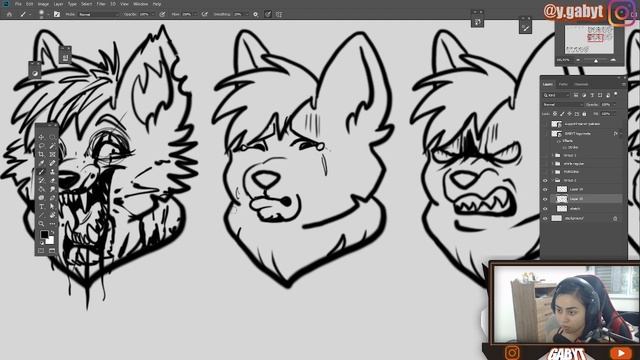Click the background color swatch
The image size is (640, 360).
[50, 240]
